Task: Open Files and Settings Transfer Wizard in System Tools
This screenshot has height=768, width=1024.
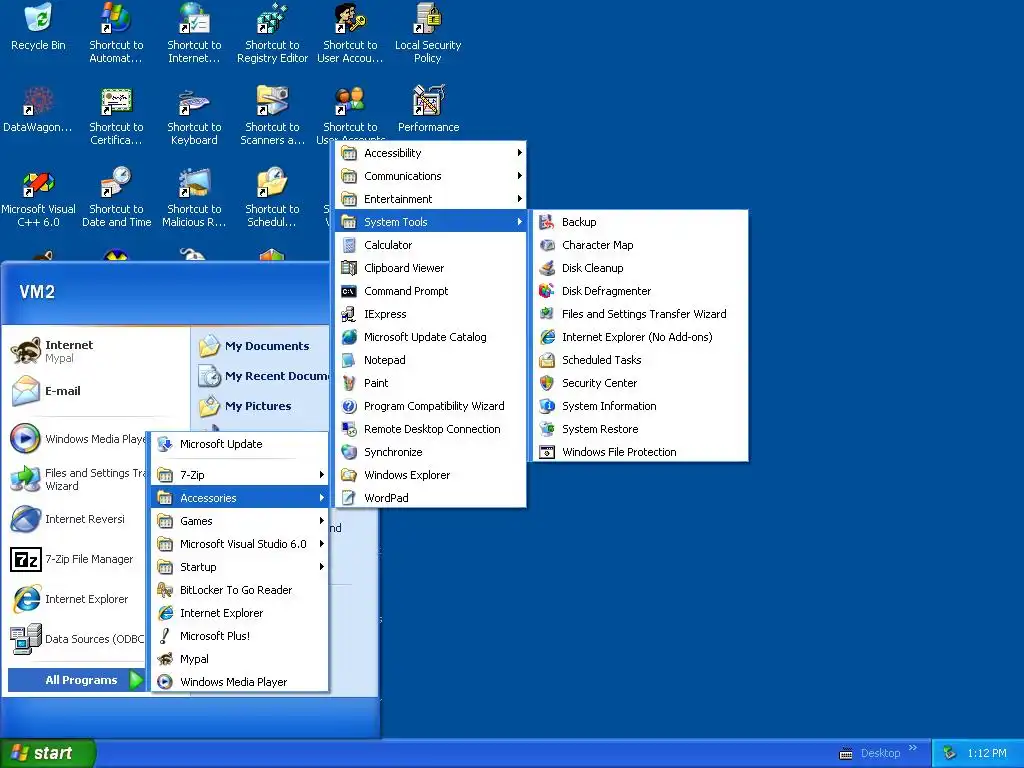Action: pos(641,314)
